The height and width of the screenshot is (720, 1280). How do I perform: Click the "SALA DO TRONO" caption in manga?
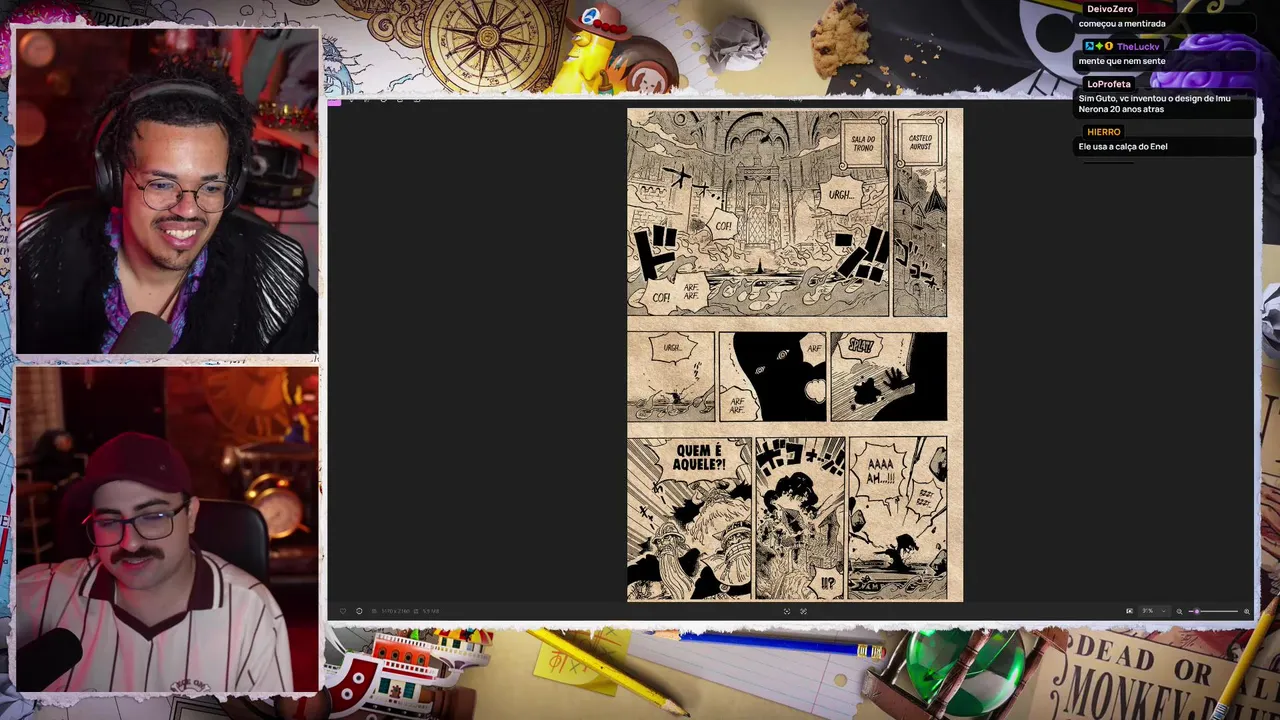point(863,143)
